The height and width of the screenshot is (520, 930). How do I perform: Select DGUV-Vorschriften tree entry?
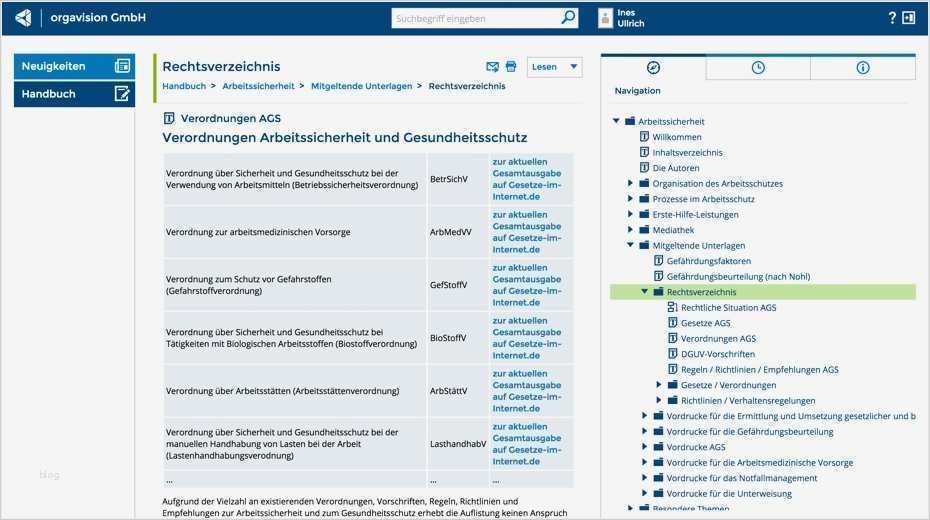click(718, 354)
